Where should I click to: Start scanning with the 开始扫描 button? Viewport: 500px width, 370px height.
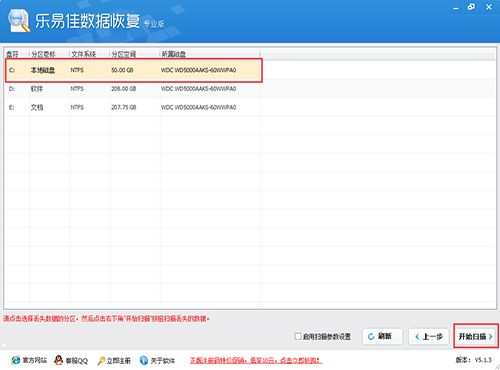476,337
